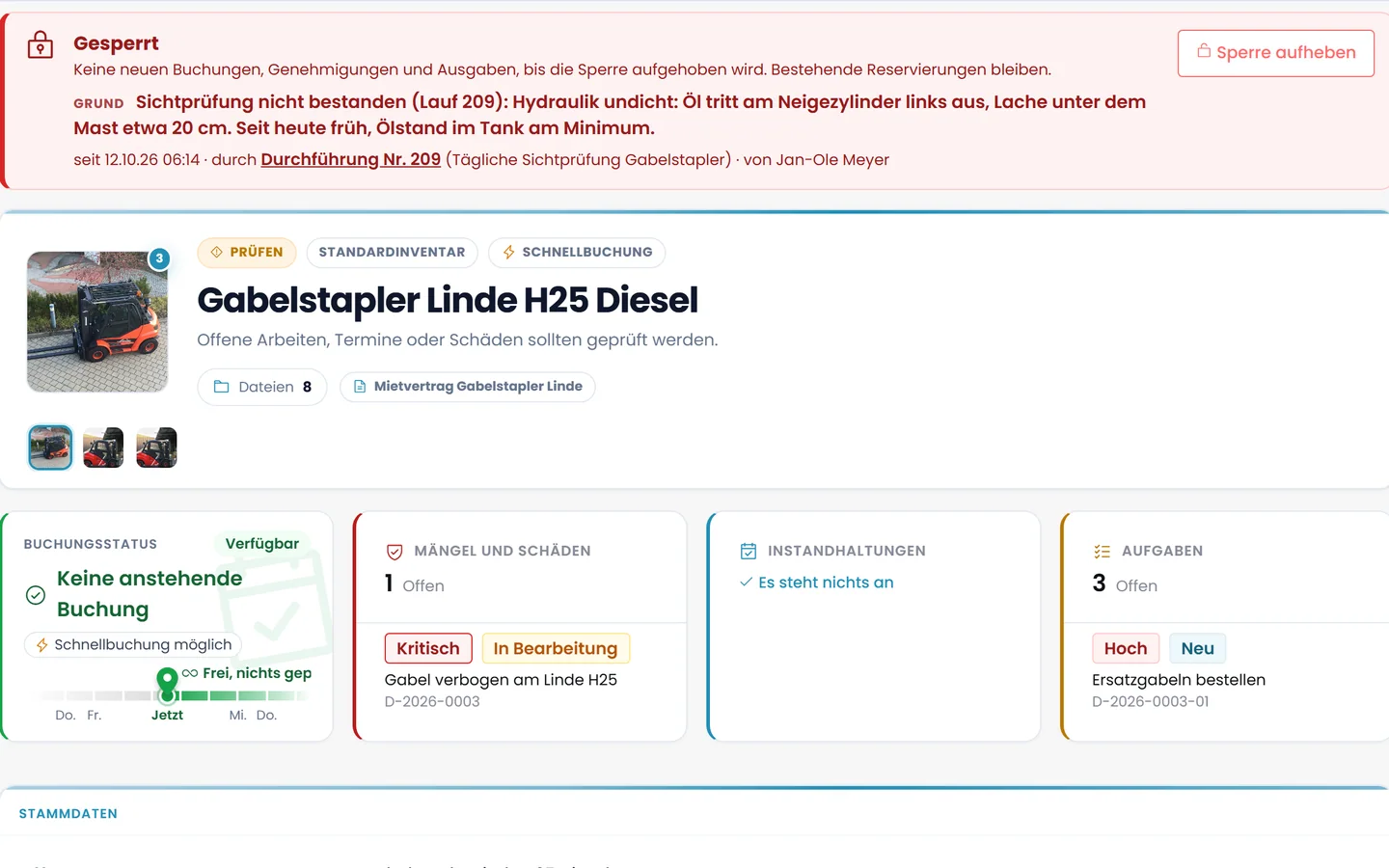Click the Neu status badge
The width and height of the screenshot is (1389, 868).
pos(1197,649)
